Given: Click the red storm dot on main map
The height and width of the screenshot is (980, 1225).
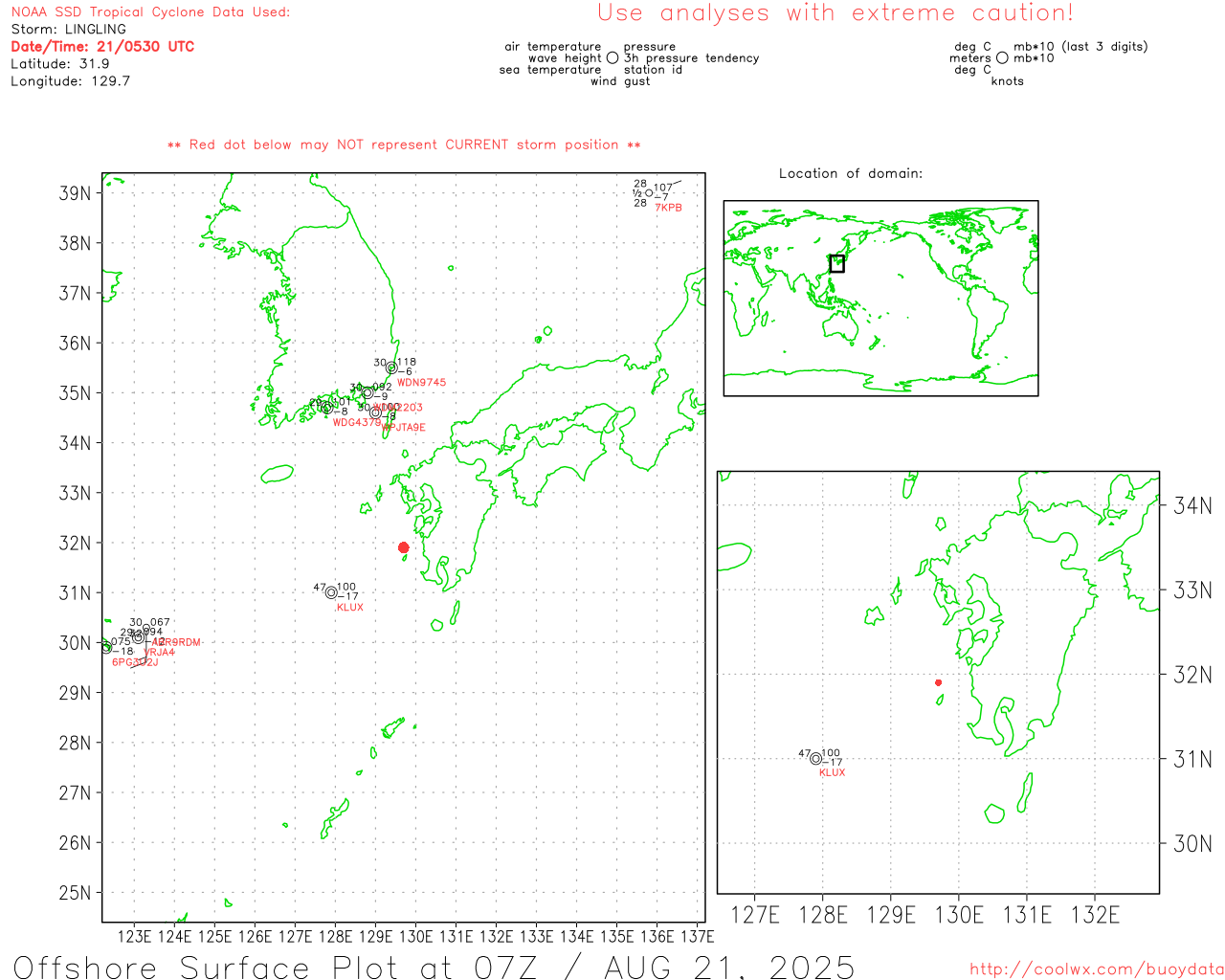Looking at the screenshot, I should (x=403, y=547).
